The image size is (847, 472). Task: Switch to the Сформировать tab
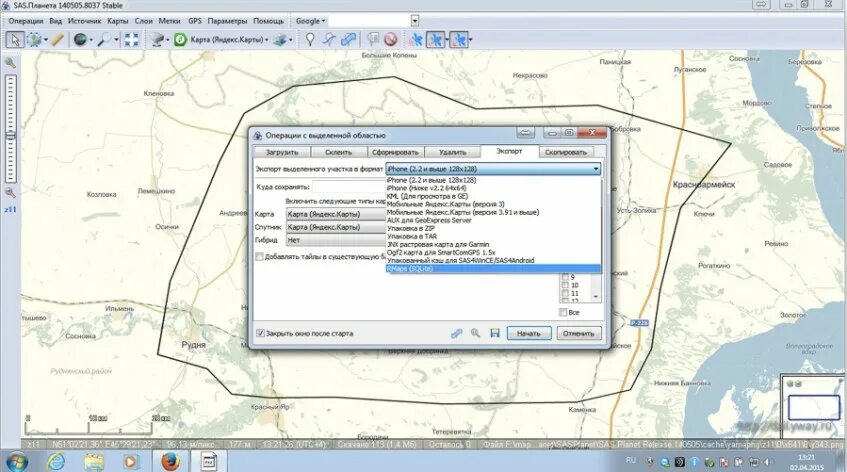[x=395, y=152]
